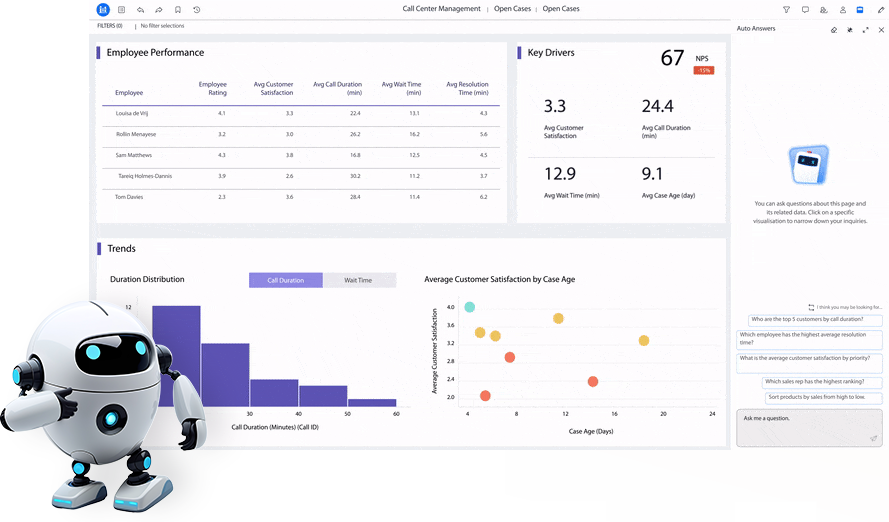Open the history clock icon

(196, 9)
